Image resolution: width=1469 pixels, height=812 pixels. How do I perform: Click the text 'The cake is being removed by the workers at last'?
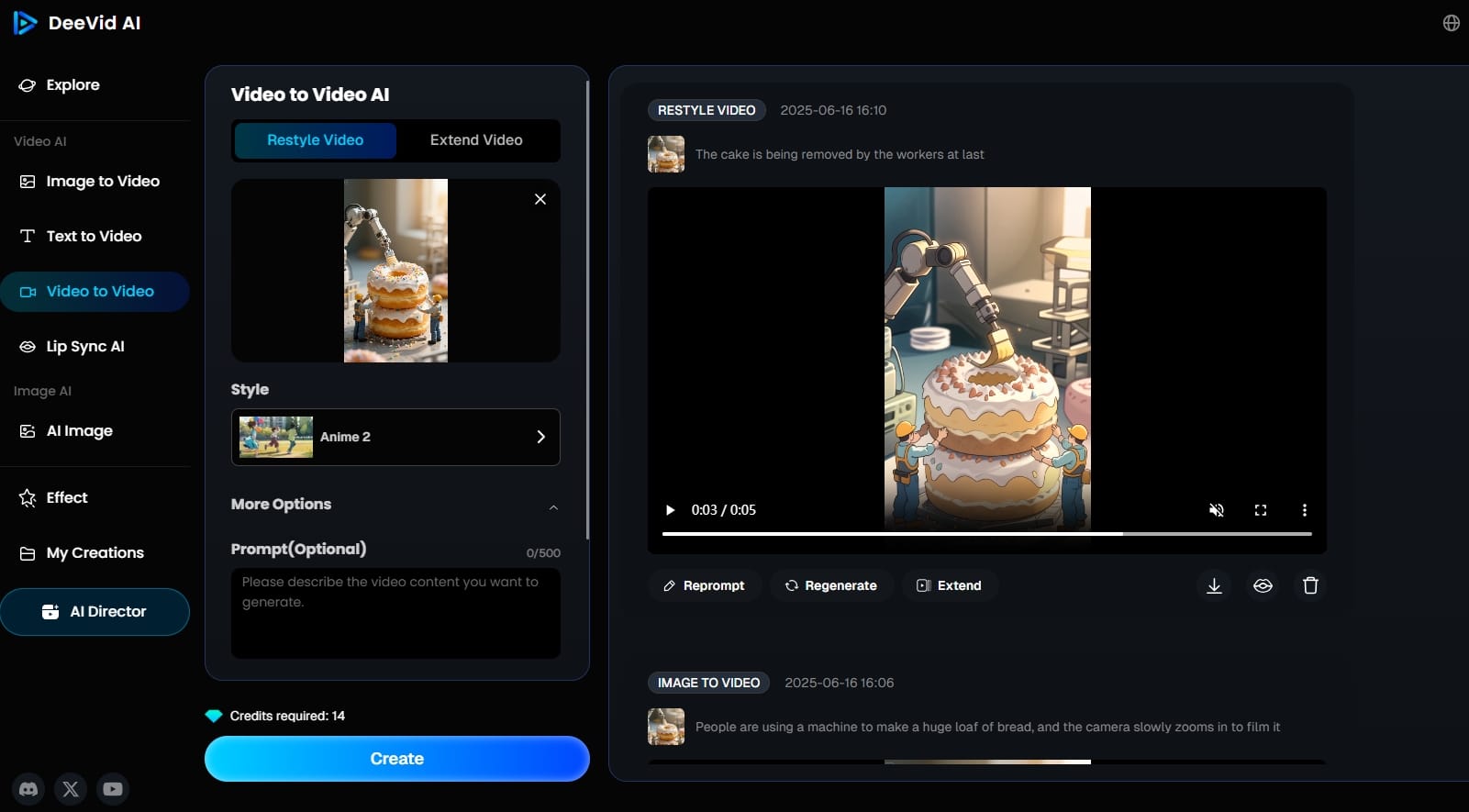click(x=840, y=154)
